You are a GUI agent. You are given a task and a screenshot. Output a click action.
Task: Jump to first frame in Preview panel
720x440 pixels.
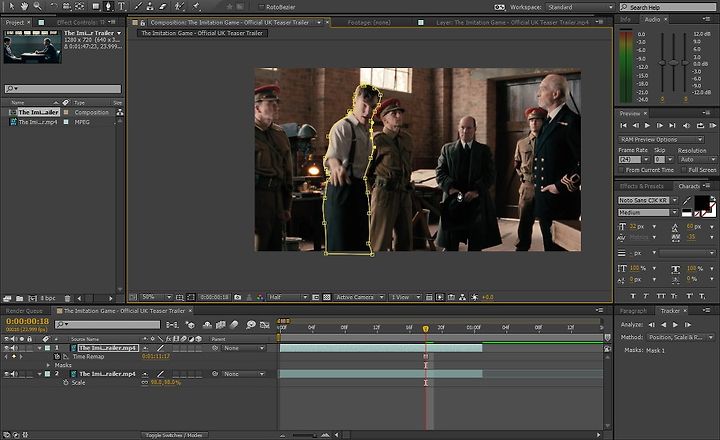click(623, 125)
